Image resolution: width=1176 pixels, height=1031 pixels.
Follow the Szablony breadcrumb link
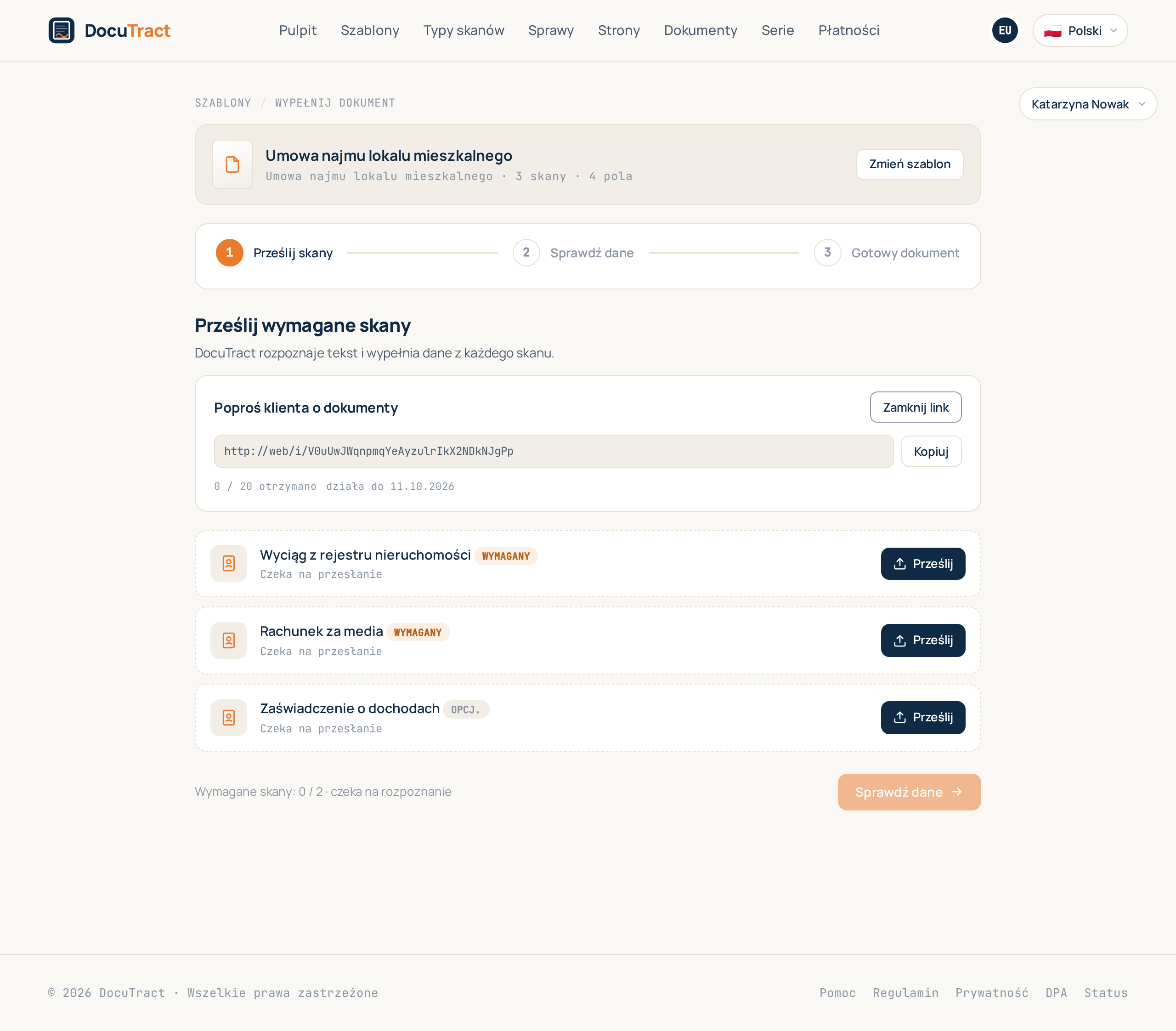223,103
